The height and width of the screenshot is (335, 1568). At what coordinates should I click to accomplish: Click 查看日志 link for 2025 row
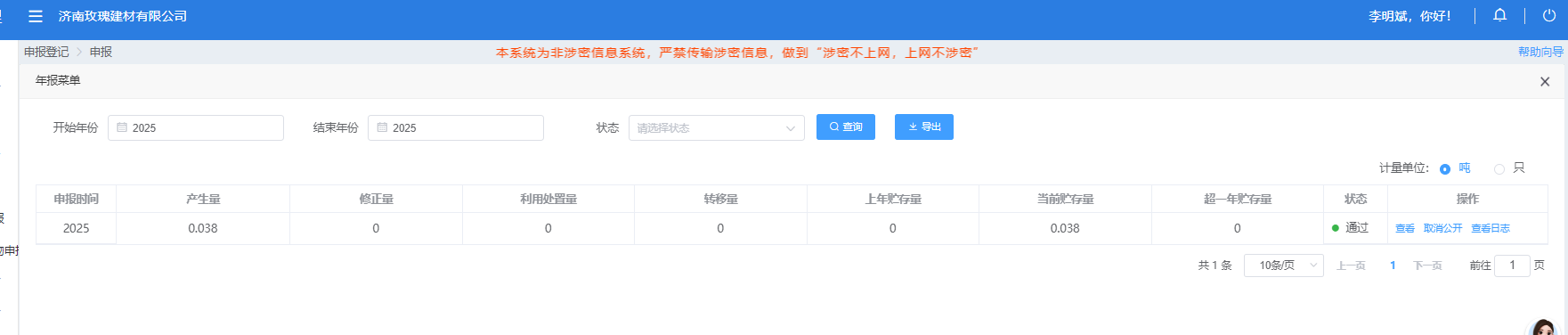pyautogui.click(x=1491, y=229)
